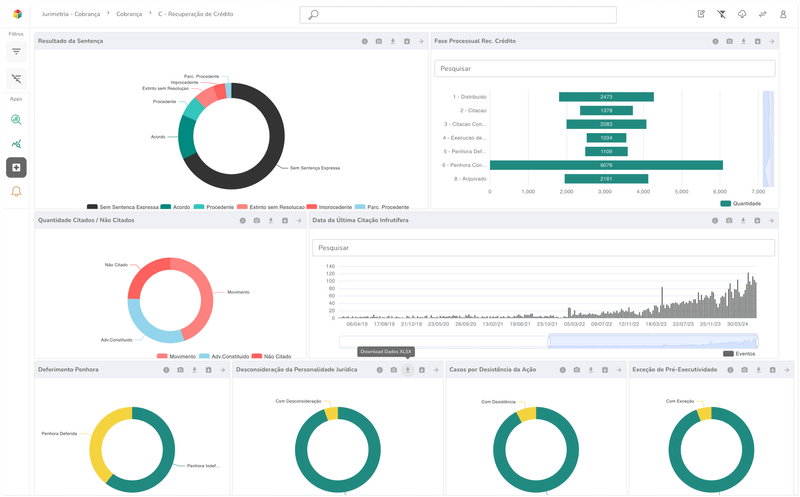Go to Jurimetria - Cobrança breadcrumb
This screenshot has height=497, width=800.
click(70, 14)
